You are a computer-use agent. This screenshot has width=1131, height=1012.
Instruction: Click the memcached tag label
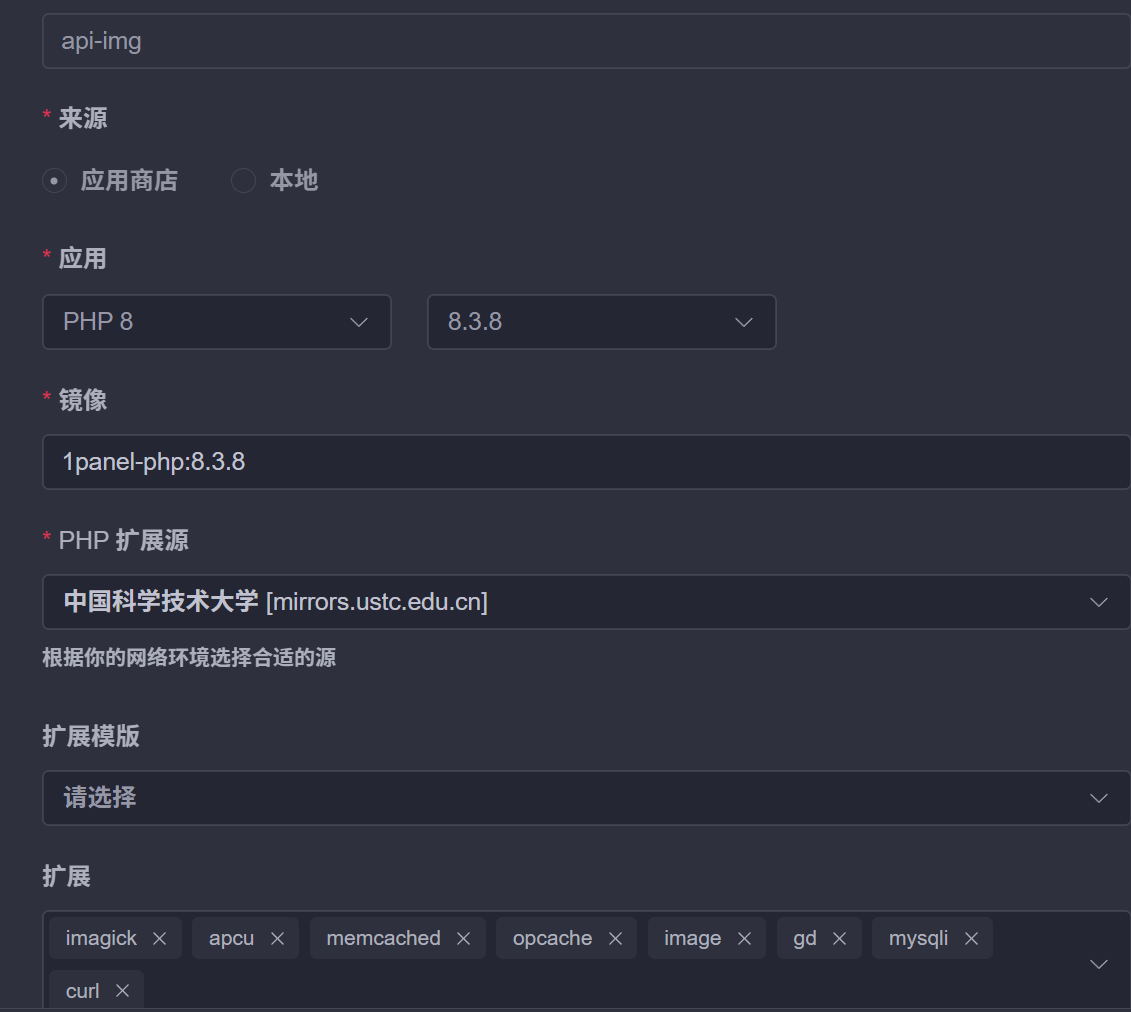tap(383, 938)
